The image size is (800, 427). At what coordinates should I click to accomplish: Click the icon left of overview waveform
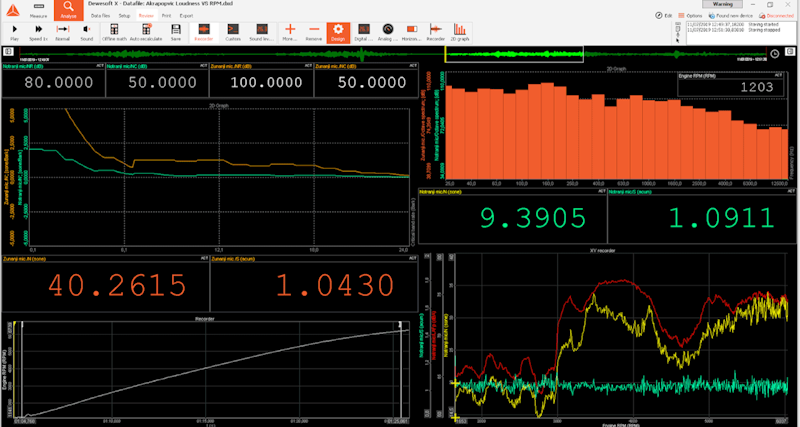tap(8, 52)
